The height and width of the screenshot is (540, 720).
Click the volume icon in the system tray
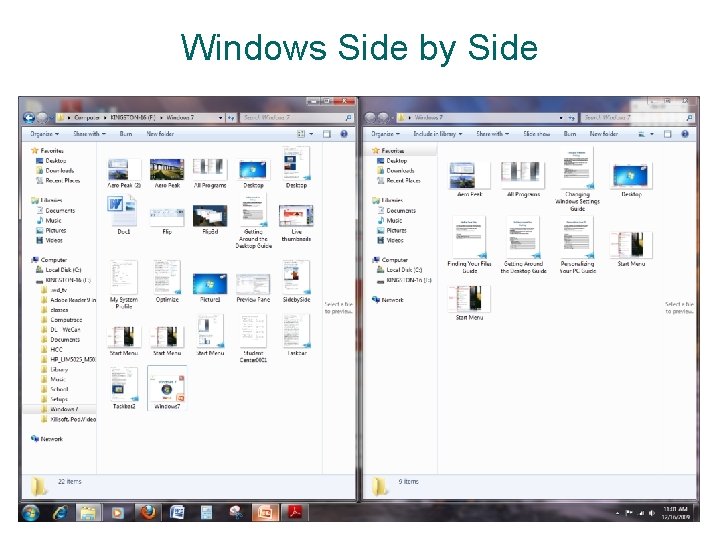click(652, 513)
